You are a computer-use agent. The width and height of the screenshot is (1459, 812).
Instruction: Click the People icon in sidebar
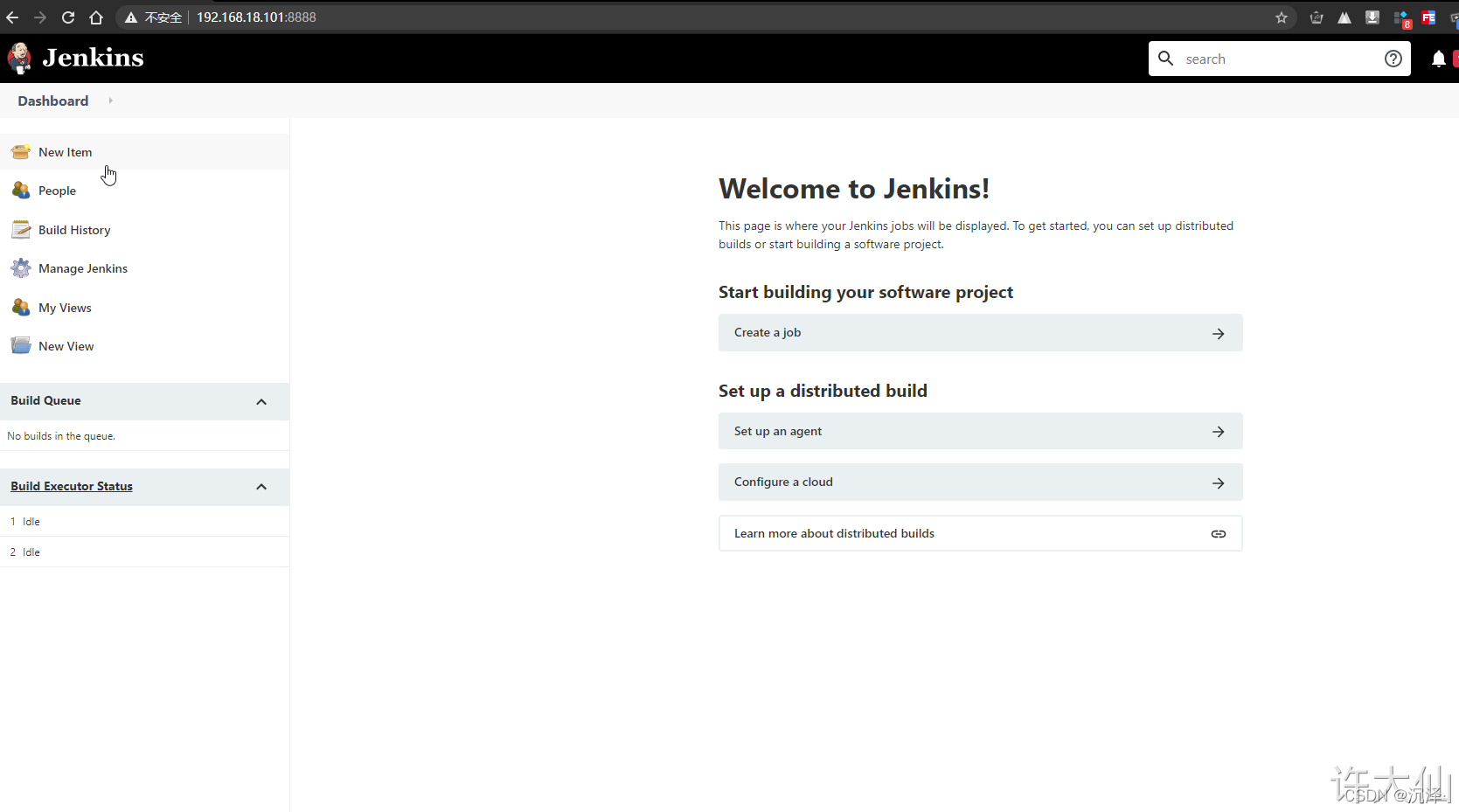pos(21,191)
